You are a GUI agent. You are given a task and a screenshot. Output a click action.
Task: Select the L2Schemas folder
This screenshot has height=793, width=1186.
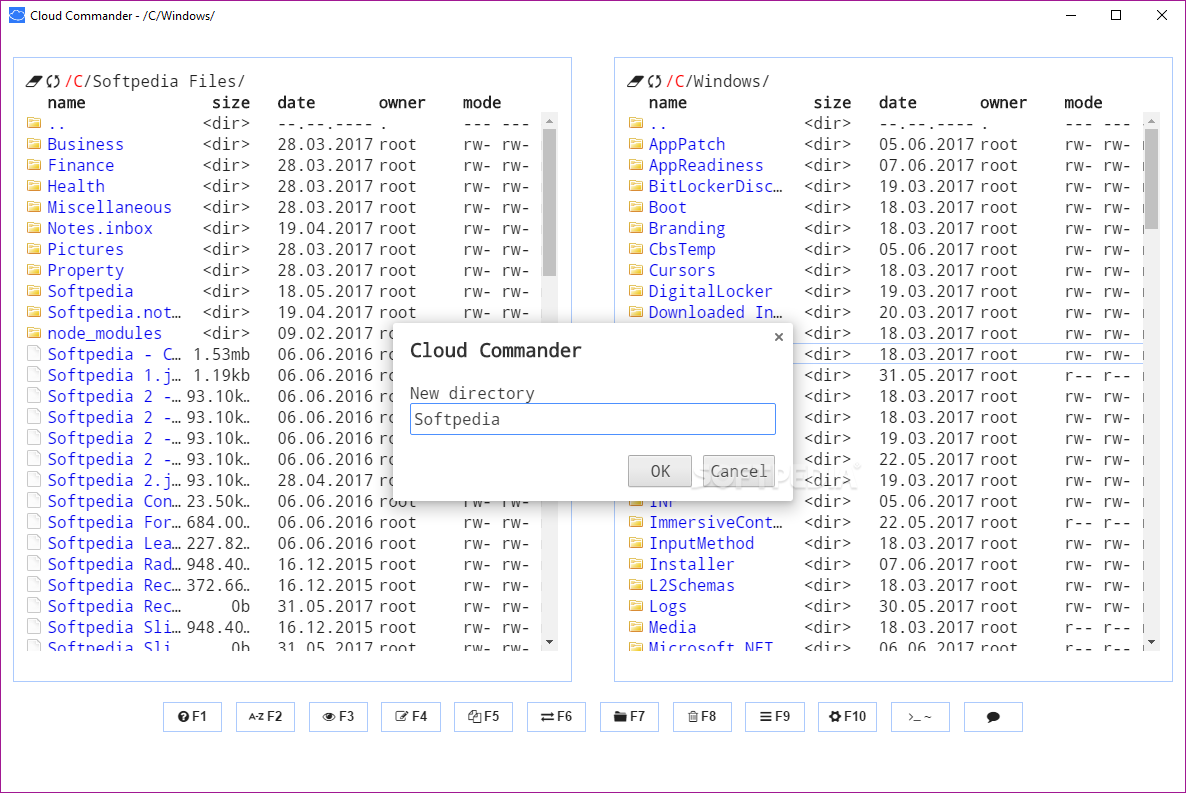click(691, 585)
